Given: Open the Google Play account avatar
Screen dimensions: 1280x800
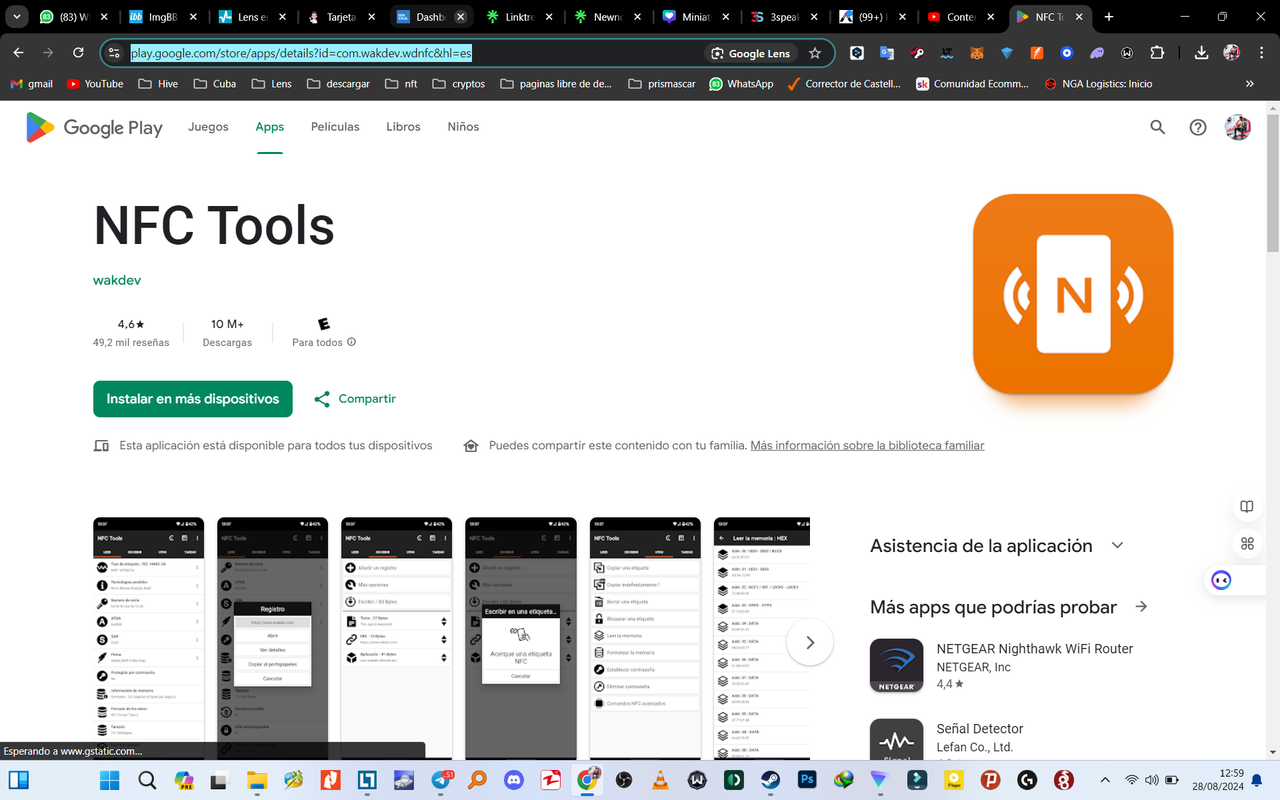Looking at the screenshot, I should (x=1238, y=127).
